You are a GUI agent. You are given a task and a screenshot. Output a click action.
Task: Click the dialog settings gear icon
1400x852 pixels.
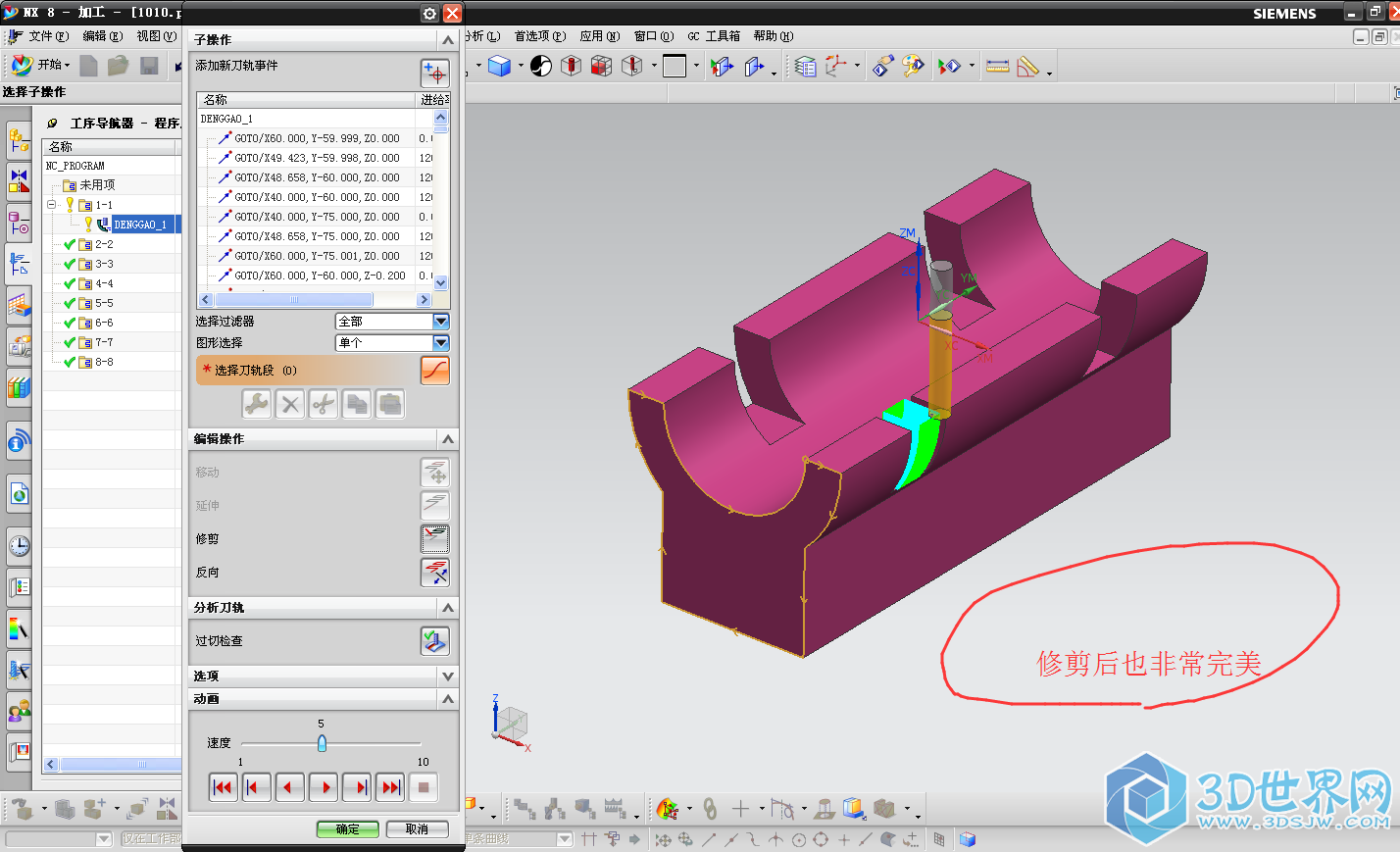point(429,14)
